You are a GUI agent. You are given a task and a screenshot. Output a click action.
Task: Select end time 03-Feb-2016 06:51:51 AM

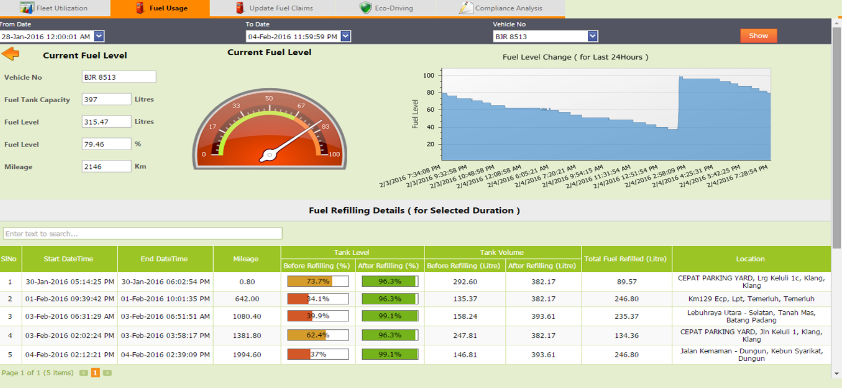(x=165, y=316)
